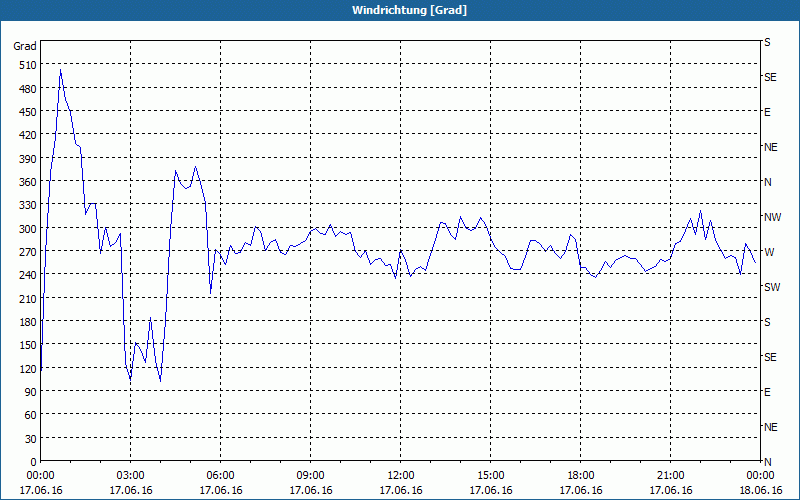Click the "17.06.16" date under 21:00

[x=670, y=491]
